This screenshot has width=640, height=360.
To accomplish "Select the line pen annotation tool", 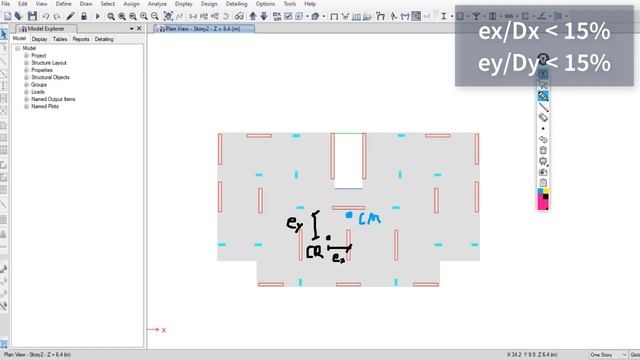I will point(543,107).
